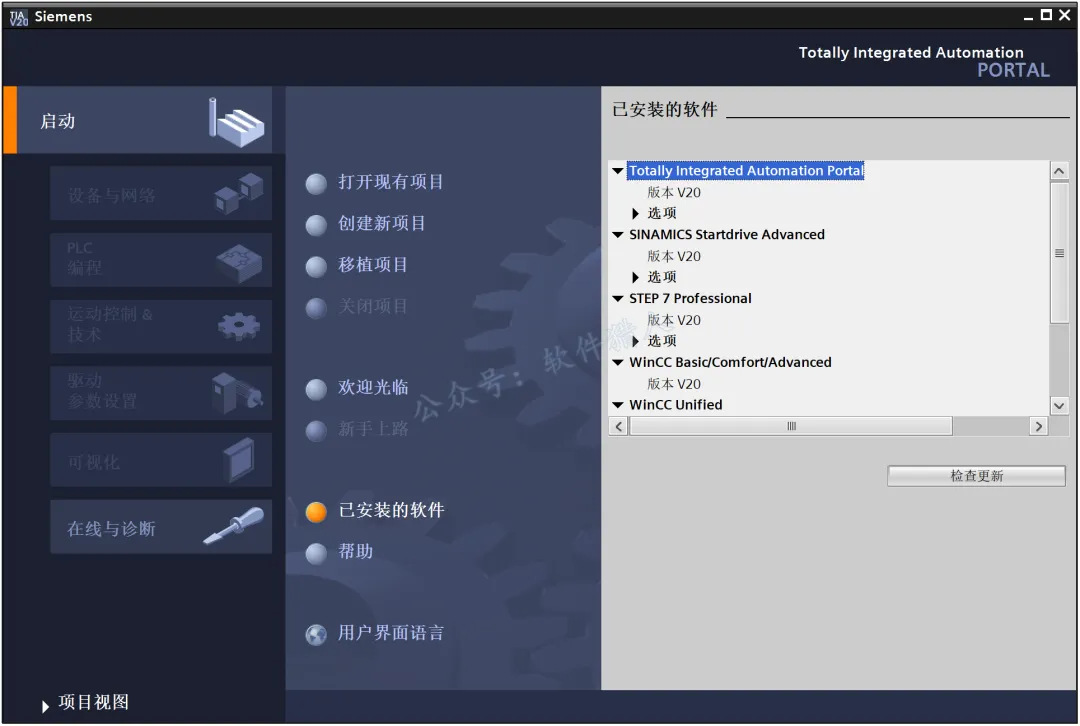
Task: Click the horizontal scrollbar thumb
Action: click(791, 426)
